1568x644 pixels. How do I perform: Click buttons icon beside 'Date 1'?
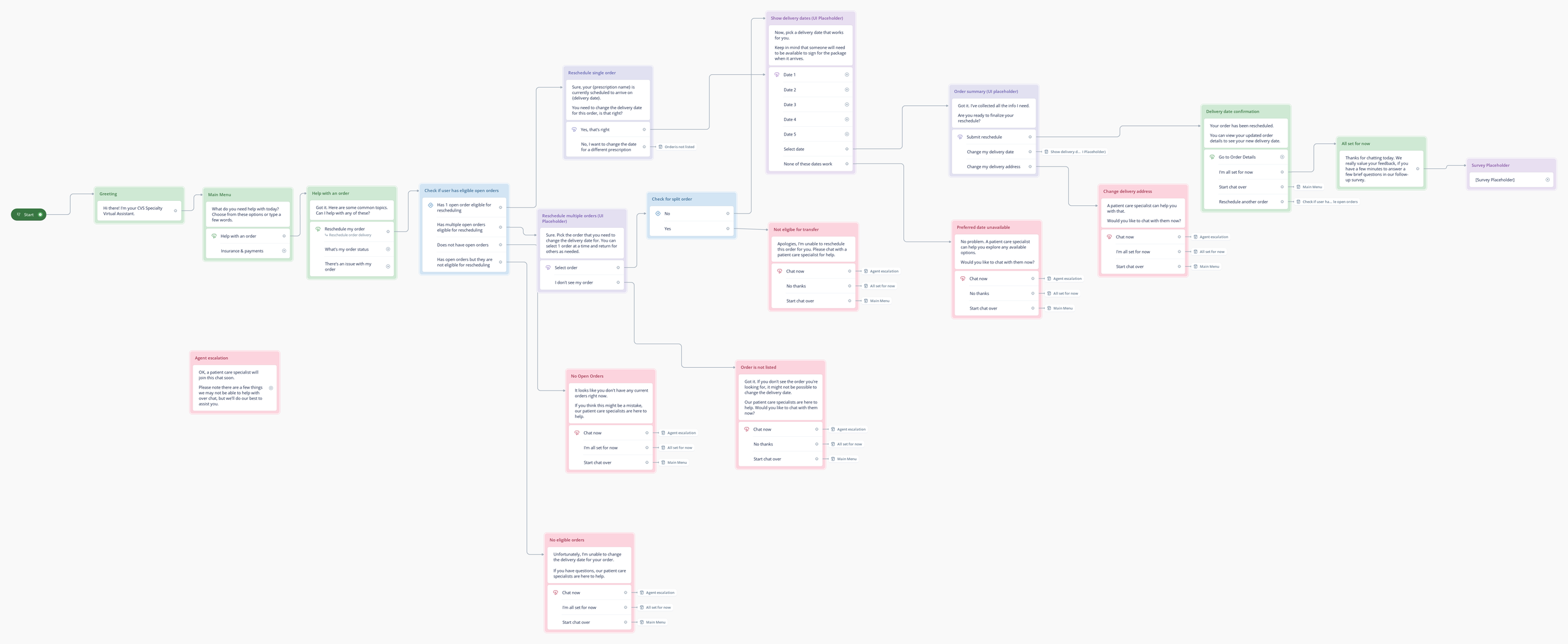[776, 75]
